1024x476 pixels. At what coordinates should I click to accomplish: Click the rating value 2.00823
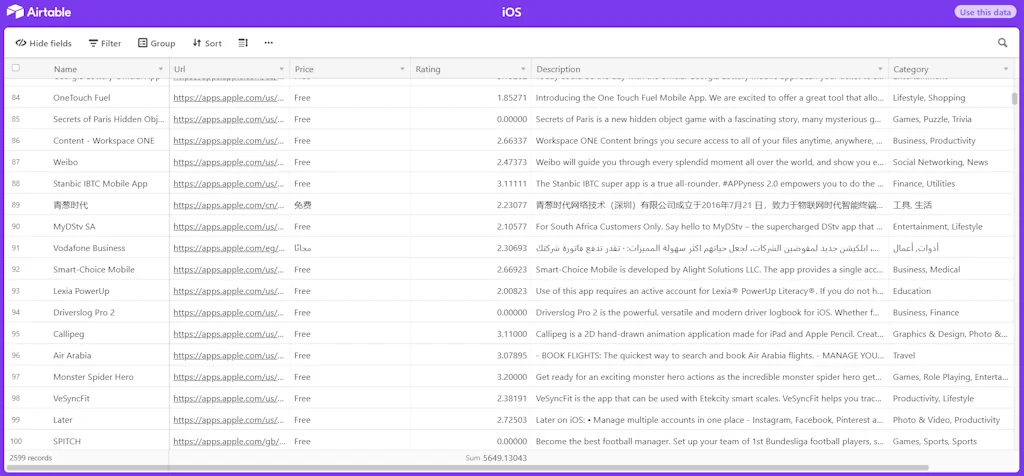click(x=511, y=291)
